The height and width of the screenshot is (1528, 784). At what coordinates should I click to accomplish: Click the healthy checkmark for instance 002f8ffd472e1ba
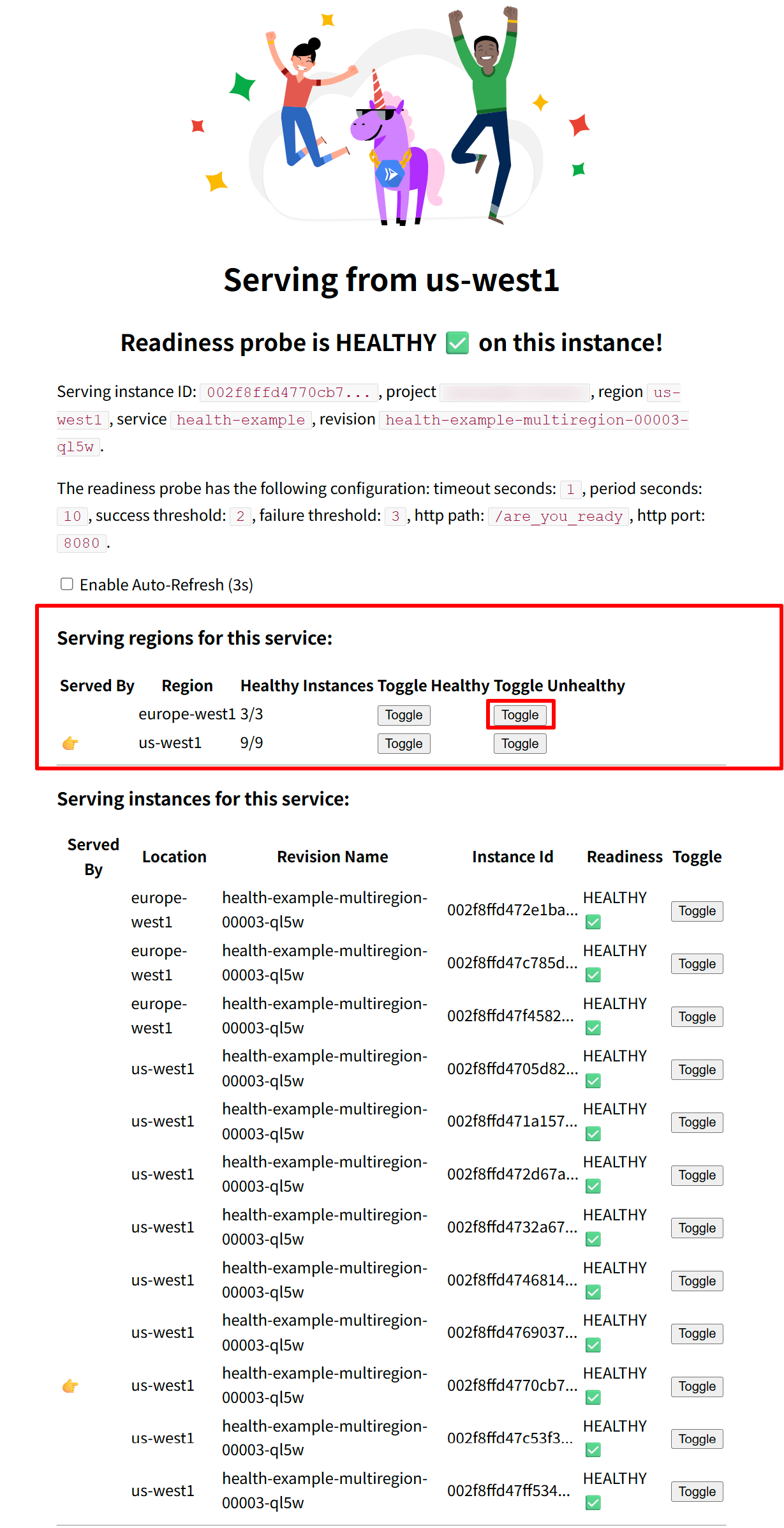tap(593, 922)
